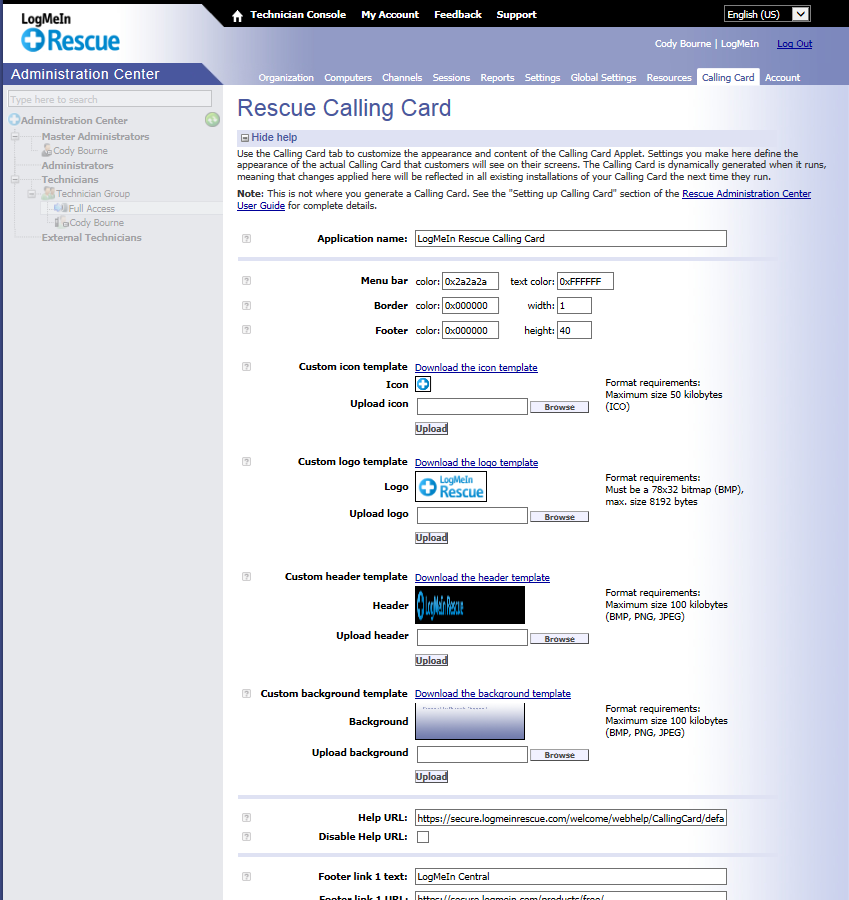This screenshot has height=900, width=849.
Task: Click Browse button for Upload header
Action: pyautogui.click(x=559, y=639)
